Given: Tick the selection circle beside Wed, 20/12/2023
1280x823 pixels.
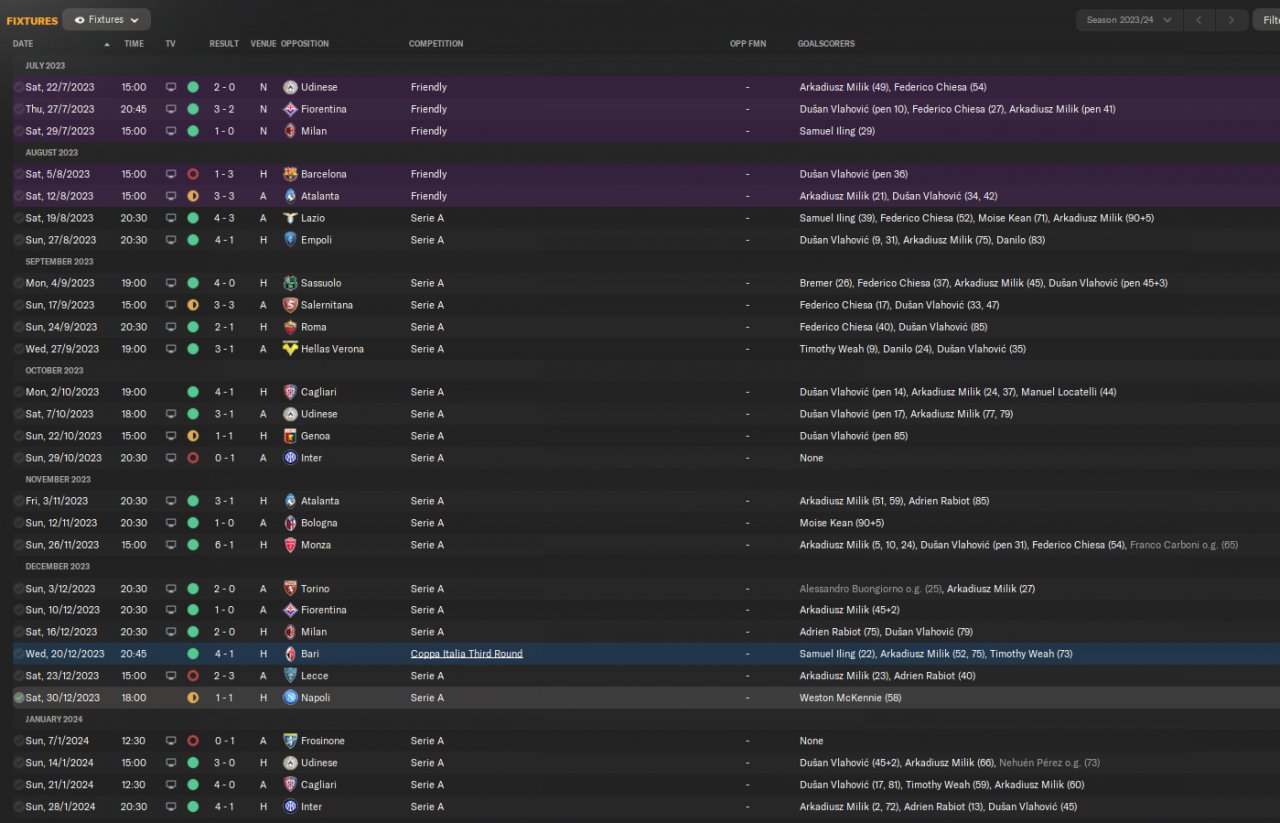Looking at the screenshot, I should [19, 654].
